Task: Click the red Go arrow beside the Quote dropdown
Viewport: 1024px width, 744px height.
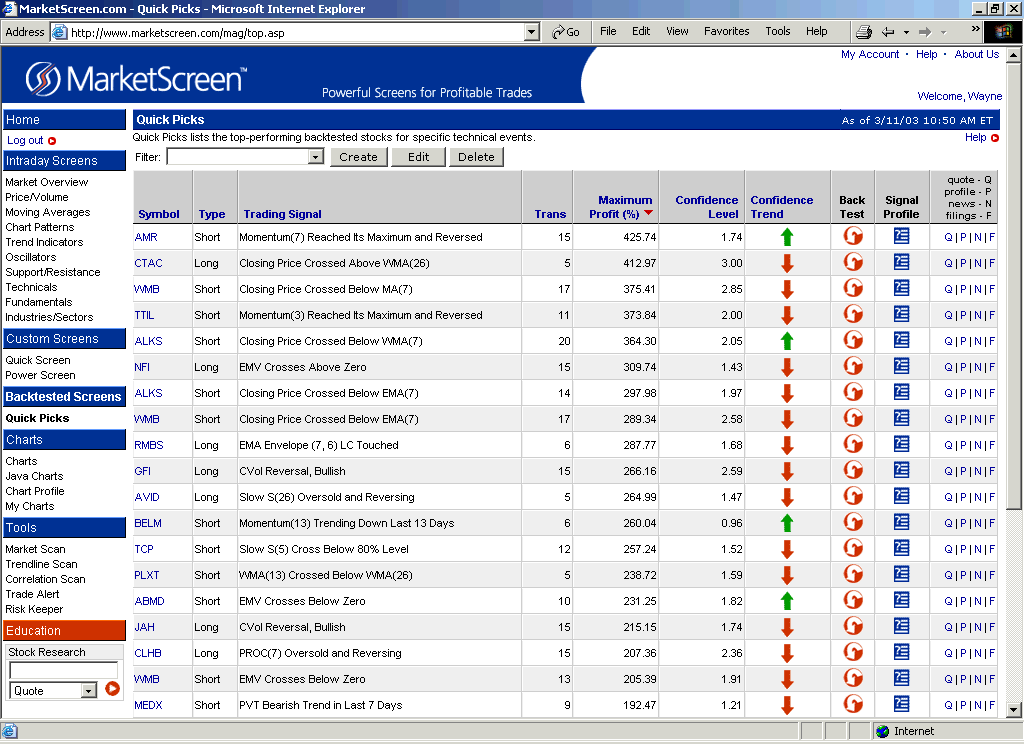Action: point(110,688)
